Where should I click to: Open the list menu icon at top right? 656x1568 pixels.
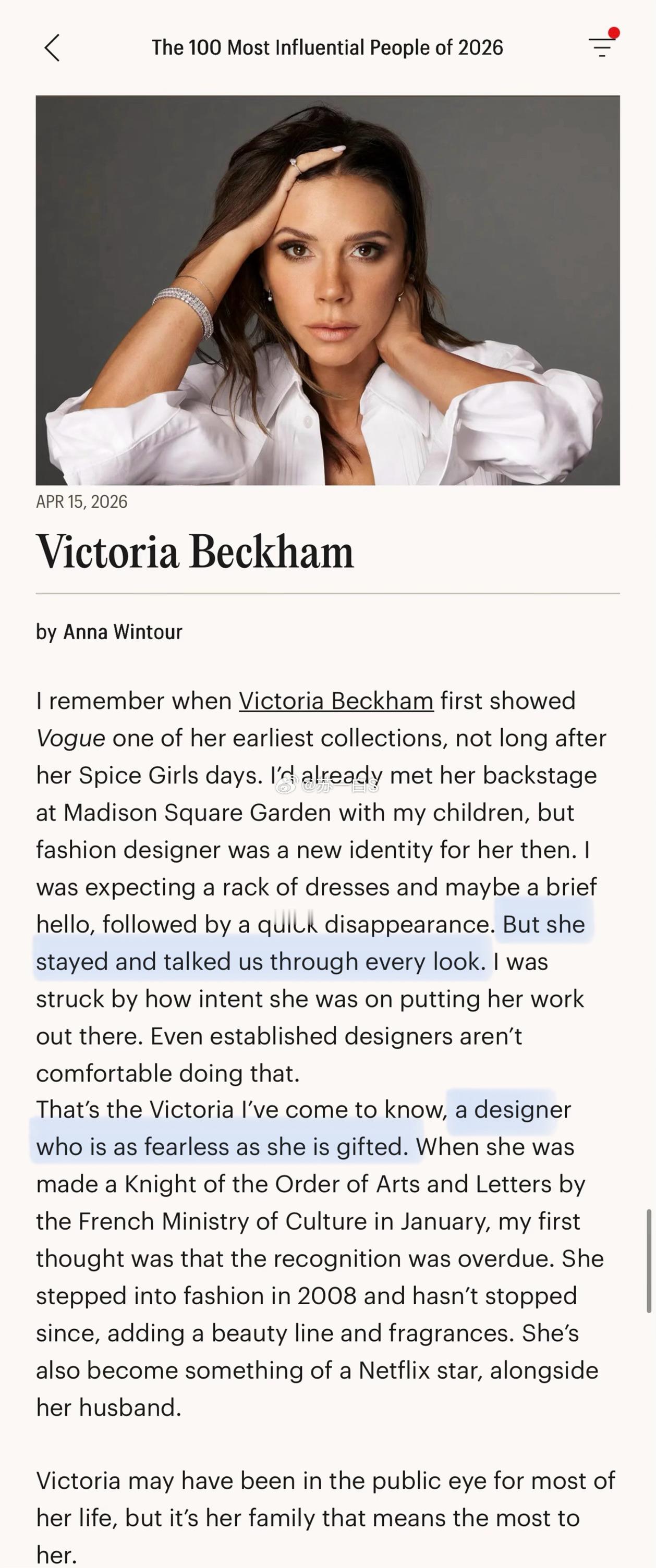pyautogui.click(x=601, y=47)
